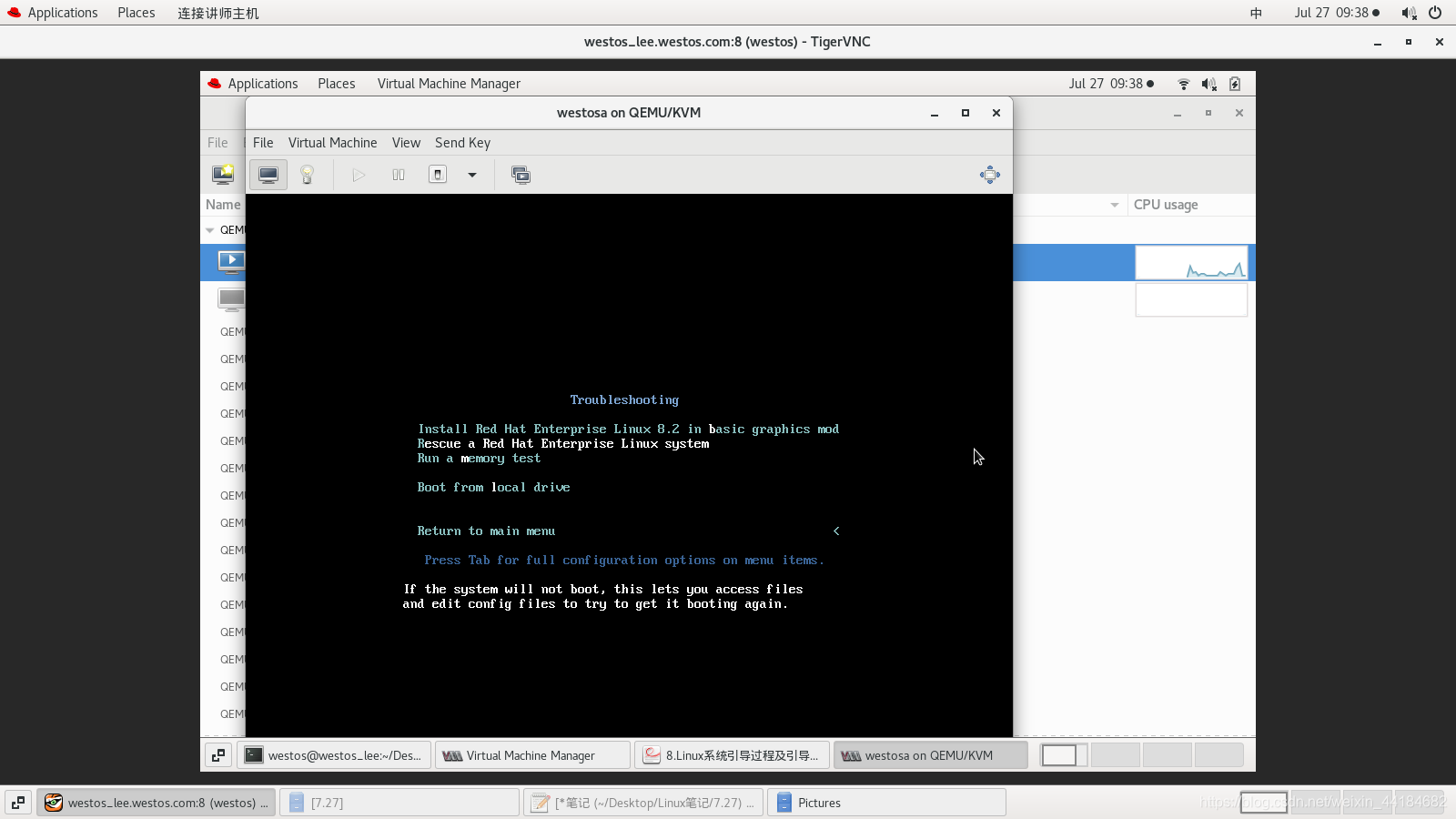Select Install Red Hat Enterprise Linux 8.2 entry

[x=628, y=429]
